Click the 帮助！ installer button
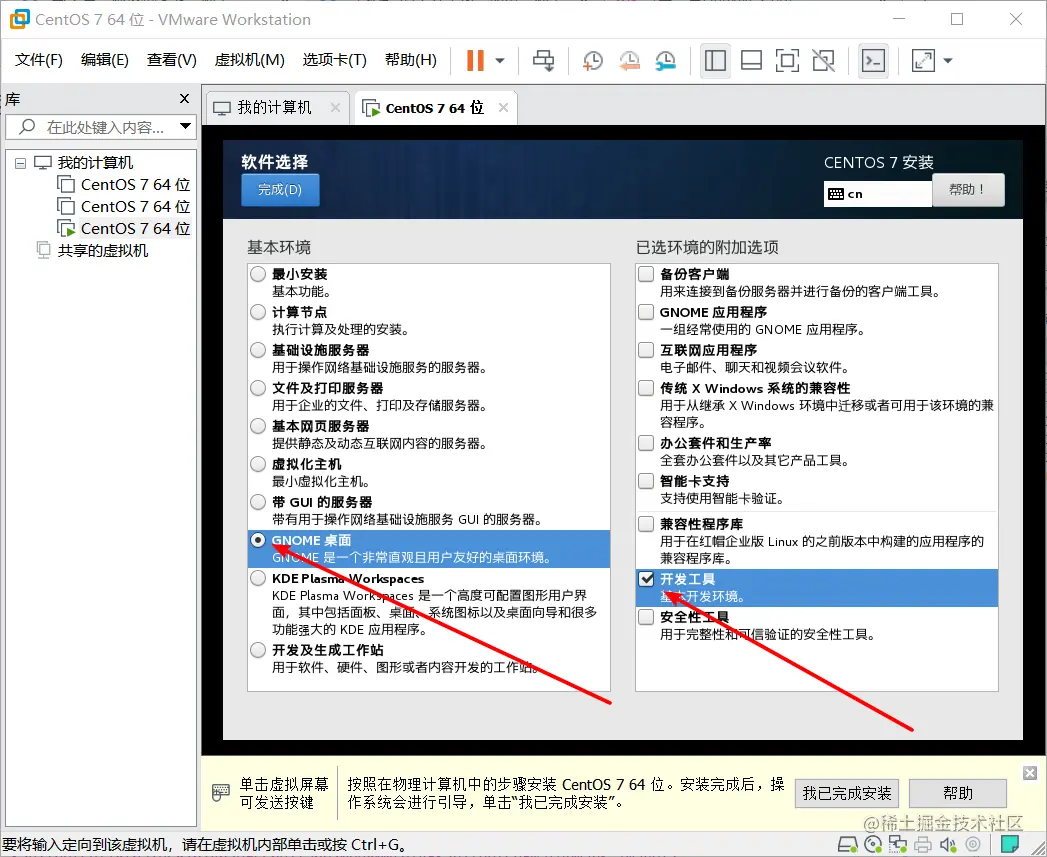 (968, 190)
